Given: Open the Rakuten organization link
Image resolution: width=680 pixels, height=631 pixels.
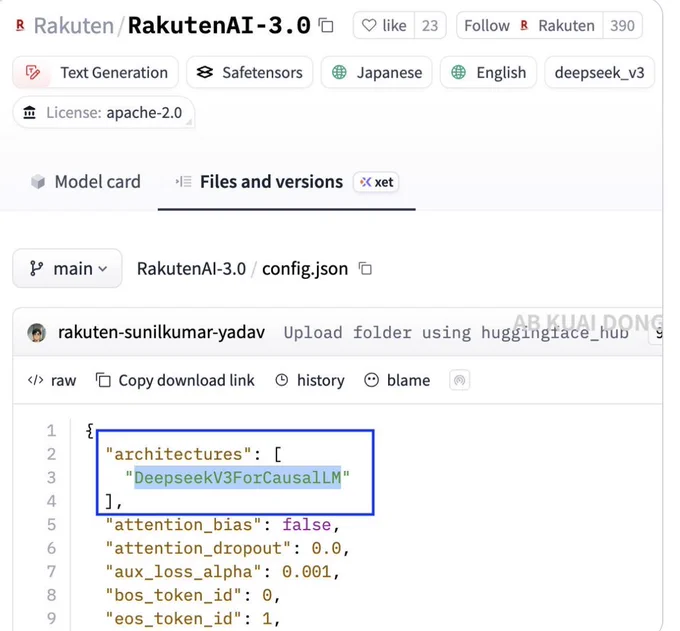Looking at the screenshot, I should (74, 26).
